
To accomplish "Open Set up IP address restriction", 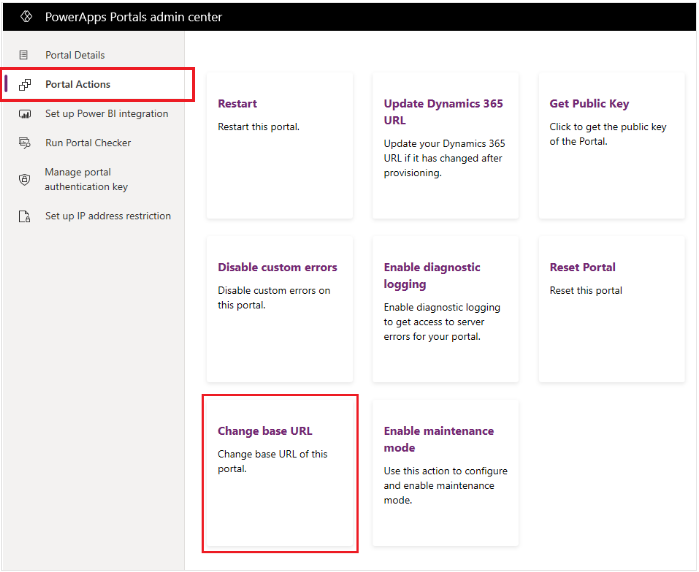I will click(108, 216).
